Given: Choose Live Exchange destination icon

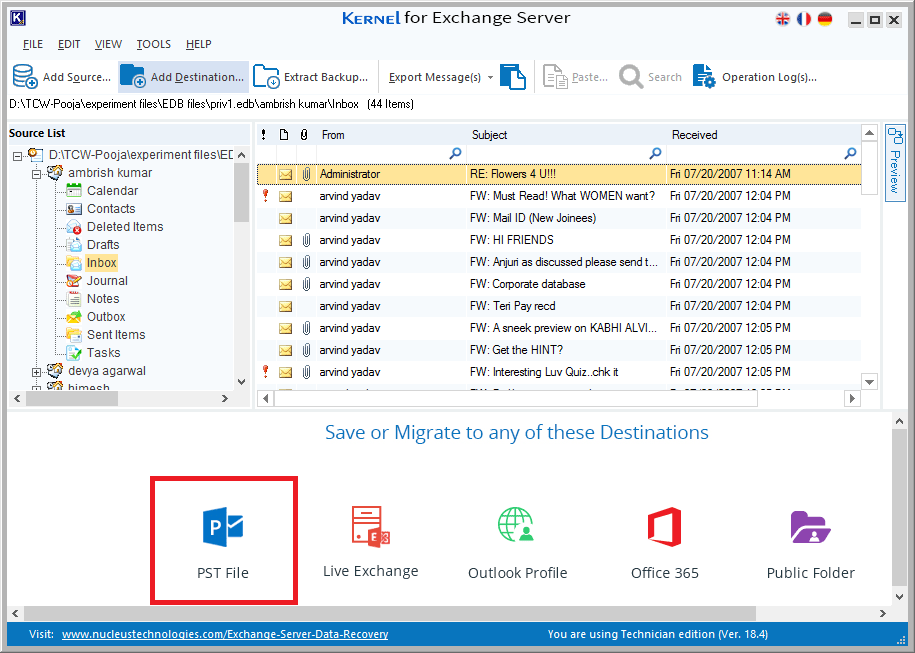Looking at the screenshot, I should coord(371,526).
